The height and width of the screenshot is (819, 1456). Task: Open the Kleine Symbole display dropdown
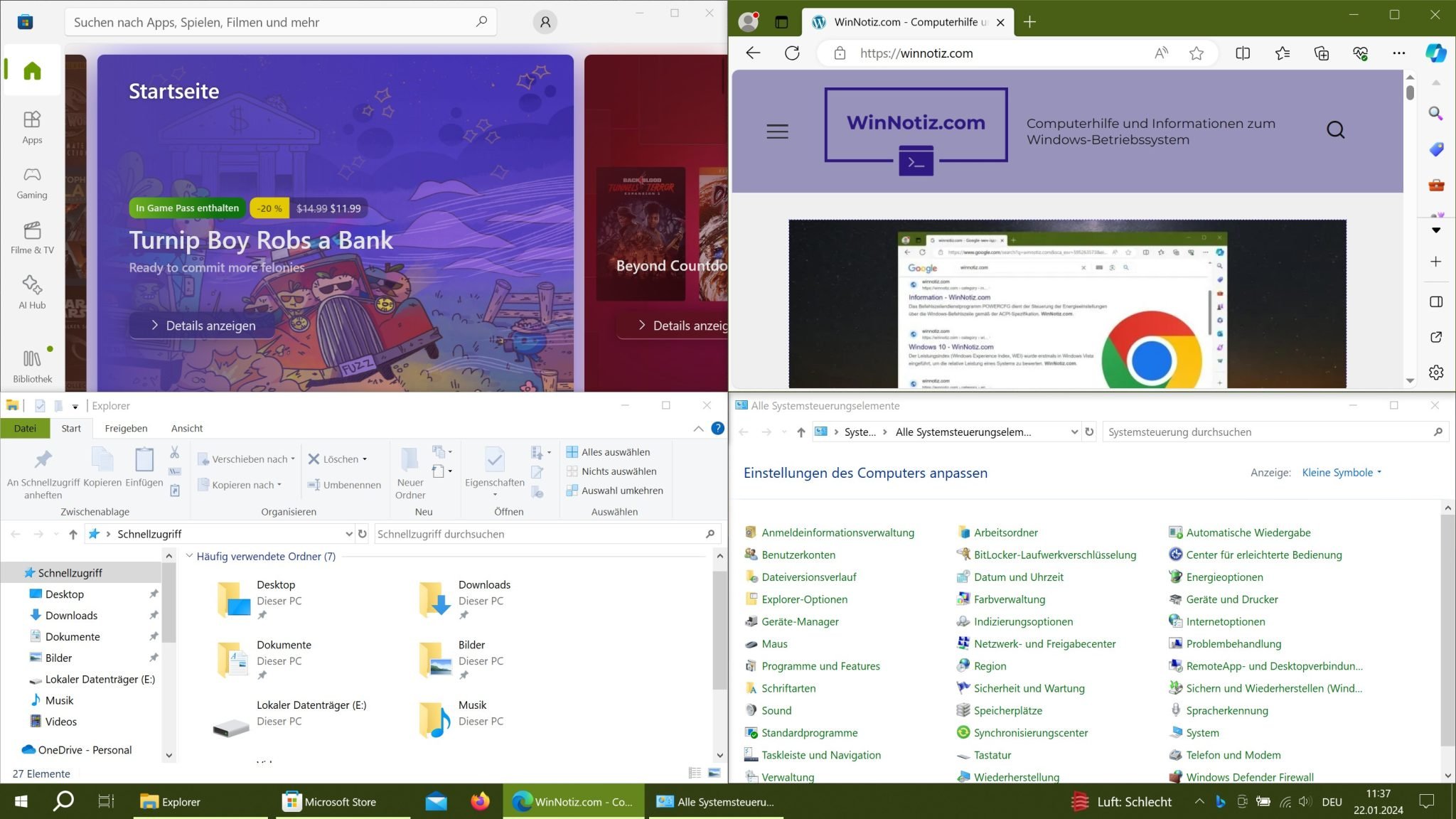click(1341, 472)
